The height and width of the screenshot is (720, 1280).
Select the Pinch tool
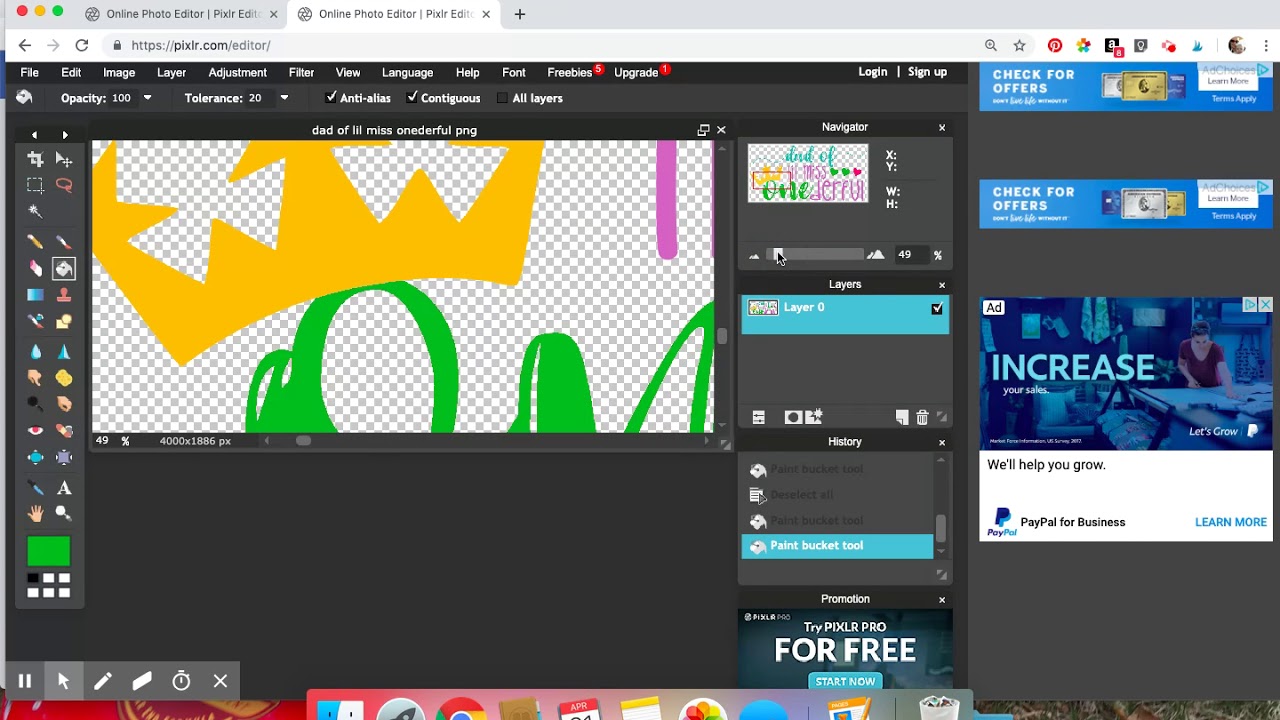64,457
